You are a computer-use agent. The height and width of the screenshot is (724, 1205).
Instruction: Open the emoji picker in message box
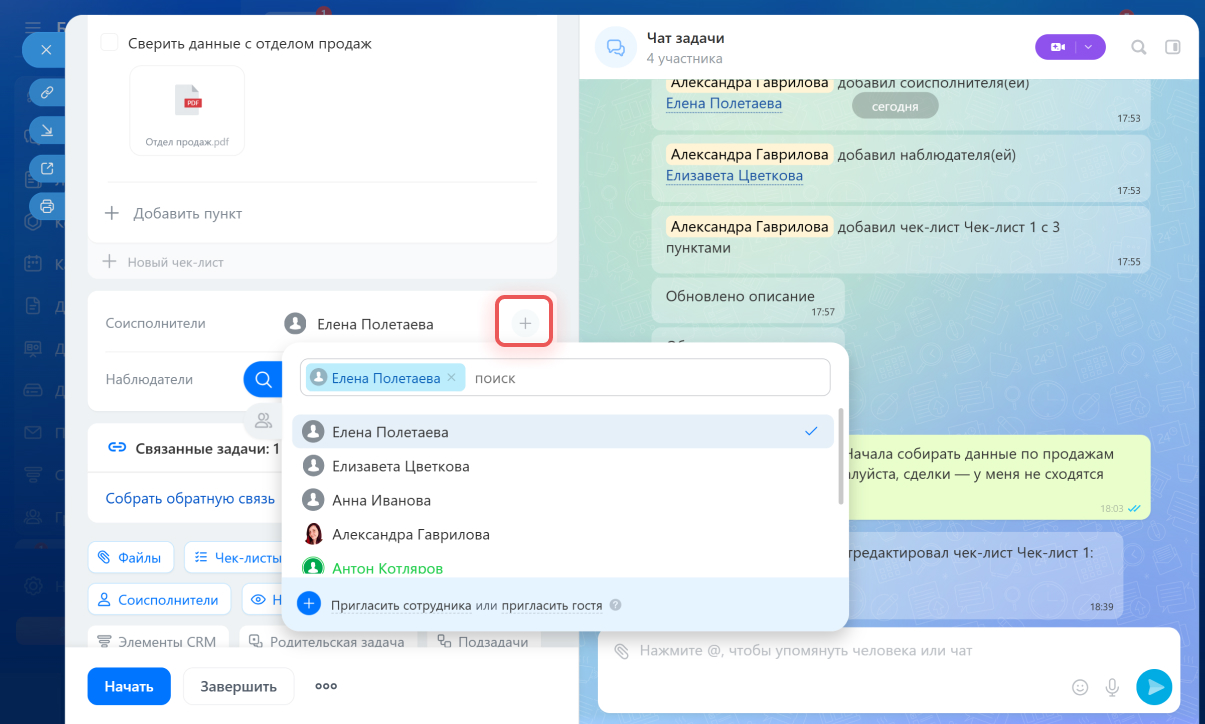point(1080,687)
